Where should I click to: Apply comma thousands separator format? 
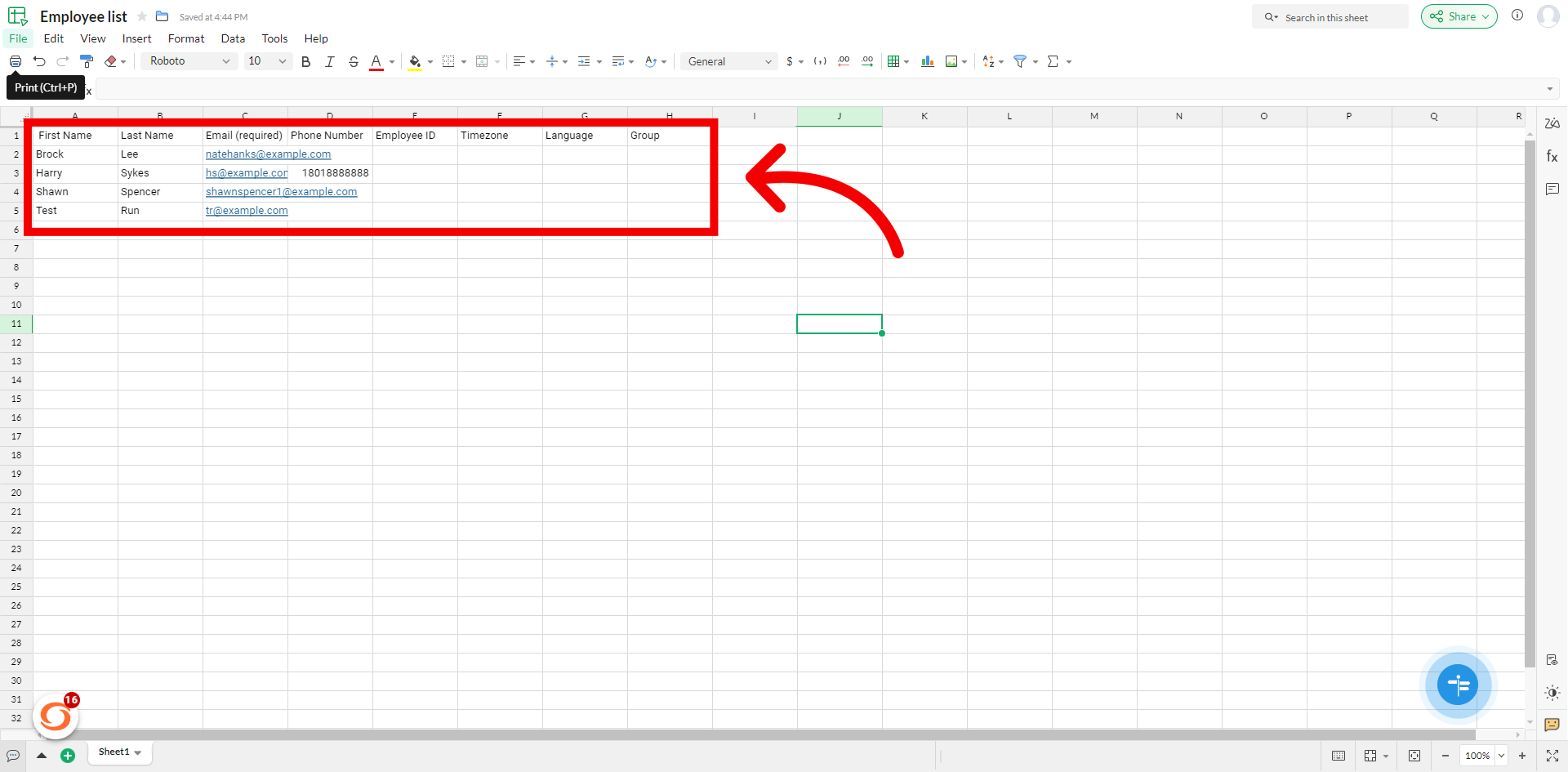tap(820, 61)
